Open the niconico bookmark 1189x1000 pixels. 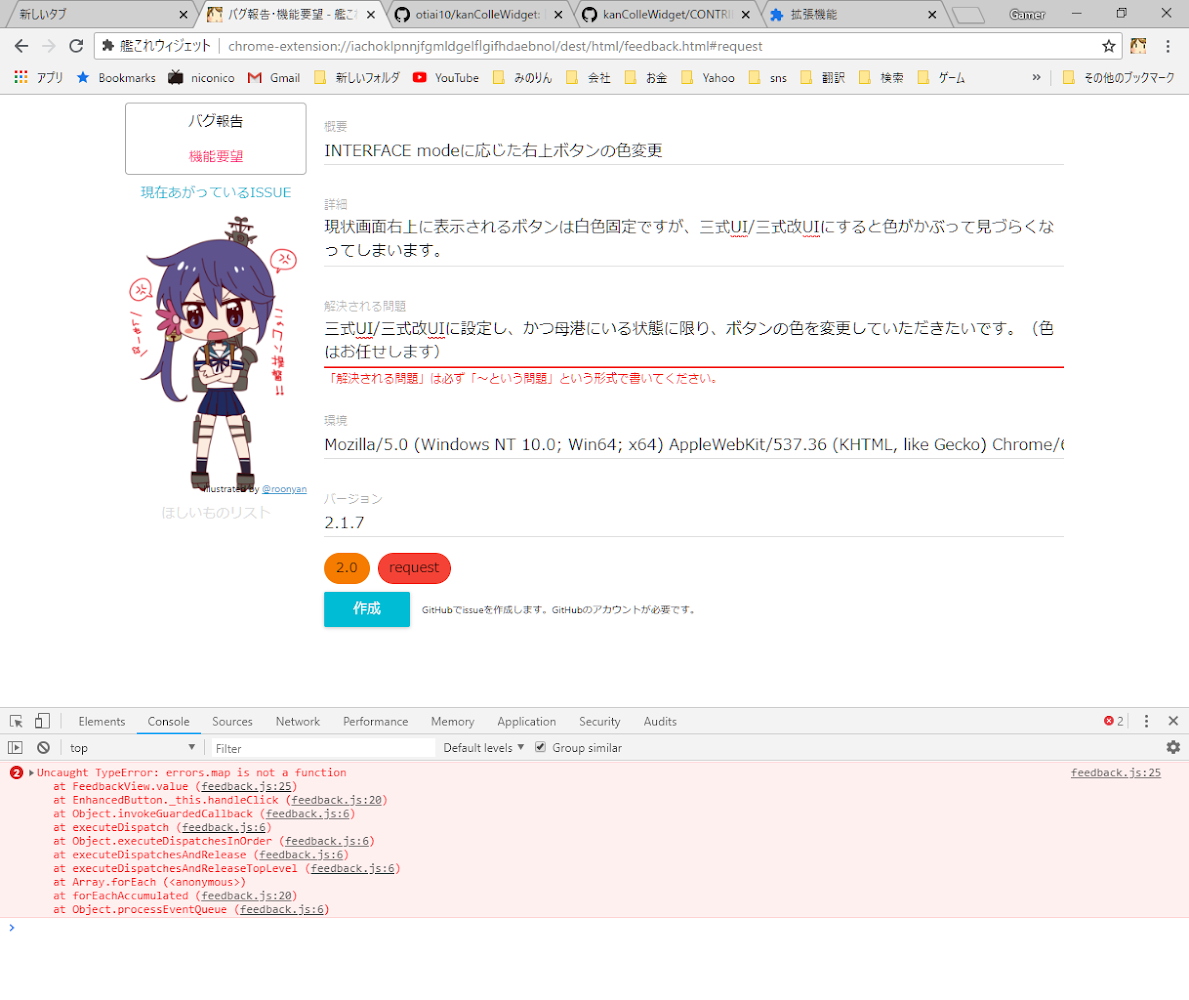[x=202, y=77]
